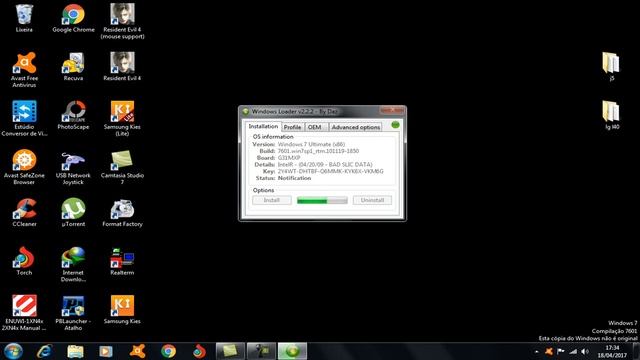Open the network signal tray icon
The height and width of the screenshot is (360, 640).
pyautogui.click(x=573, y=351)
